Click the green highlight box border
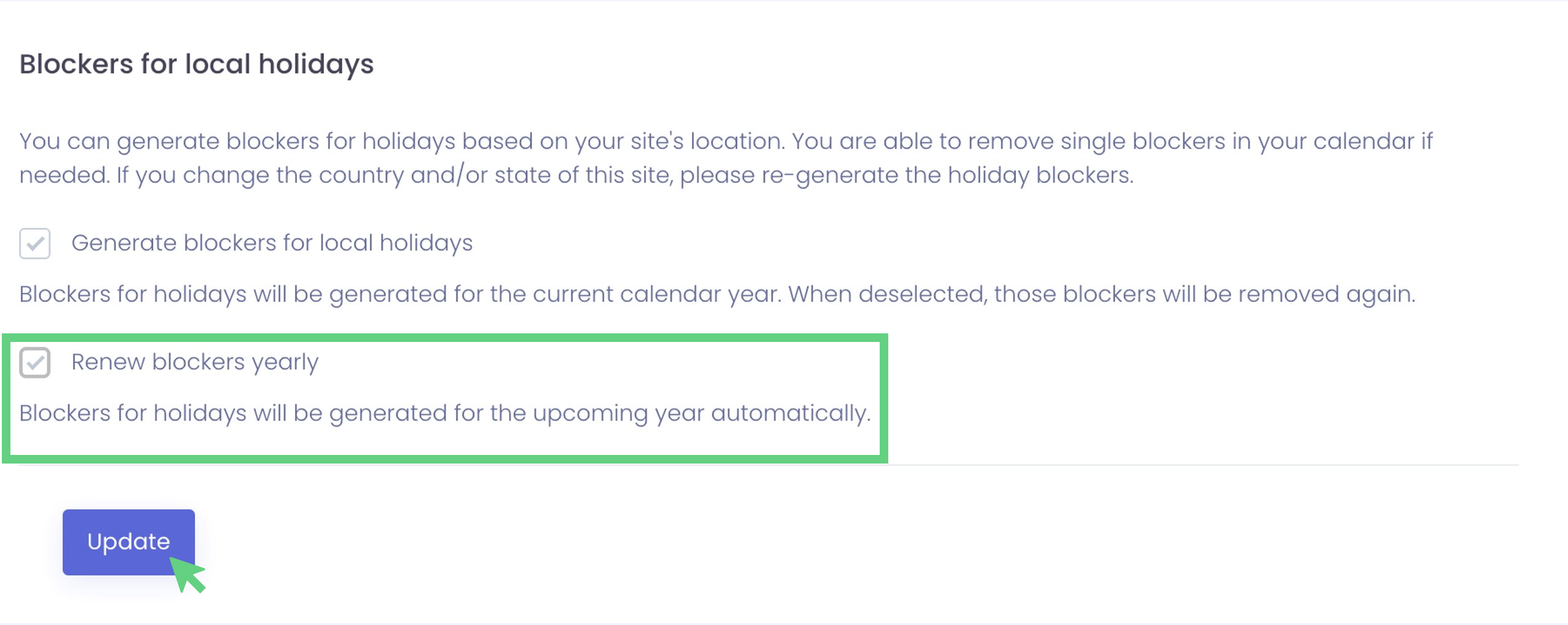The image size is (1568, 625). click(x=884, y=398)
